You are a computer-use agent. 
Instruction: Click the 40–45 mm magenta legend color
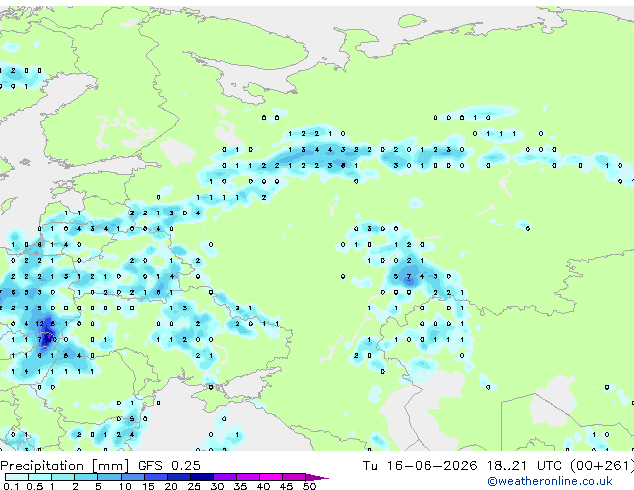[271, 477]
